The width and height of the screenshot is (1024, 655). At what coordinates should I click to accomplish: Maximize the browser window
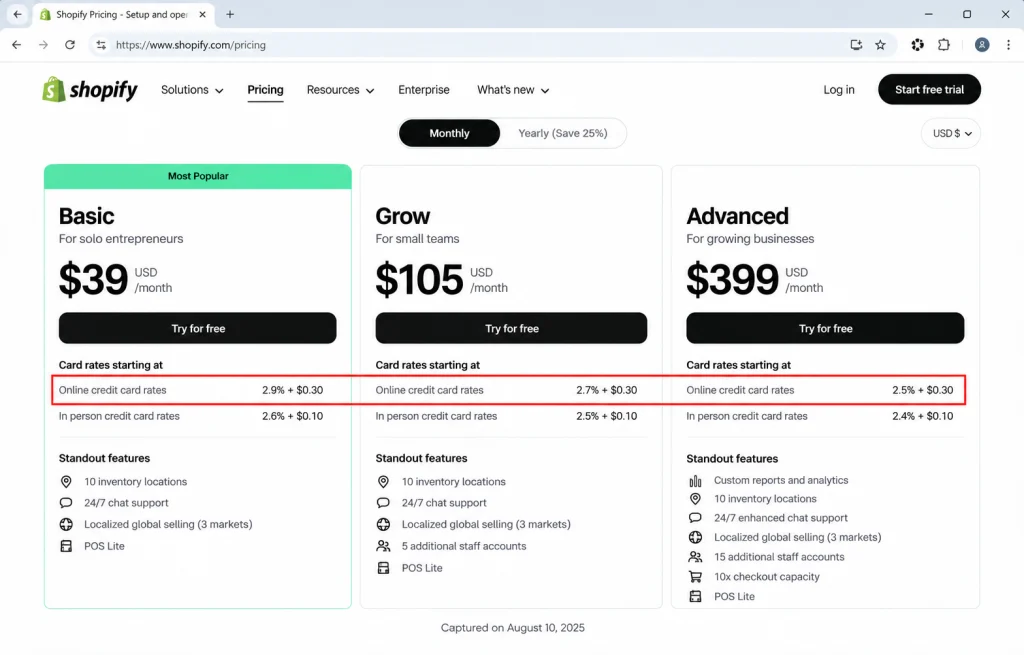(967, 14)
